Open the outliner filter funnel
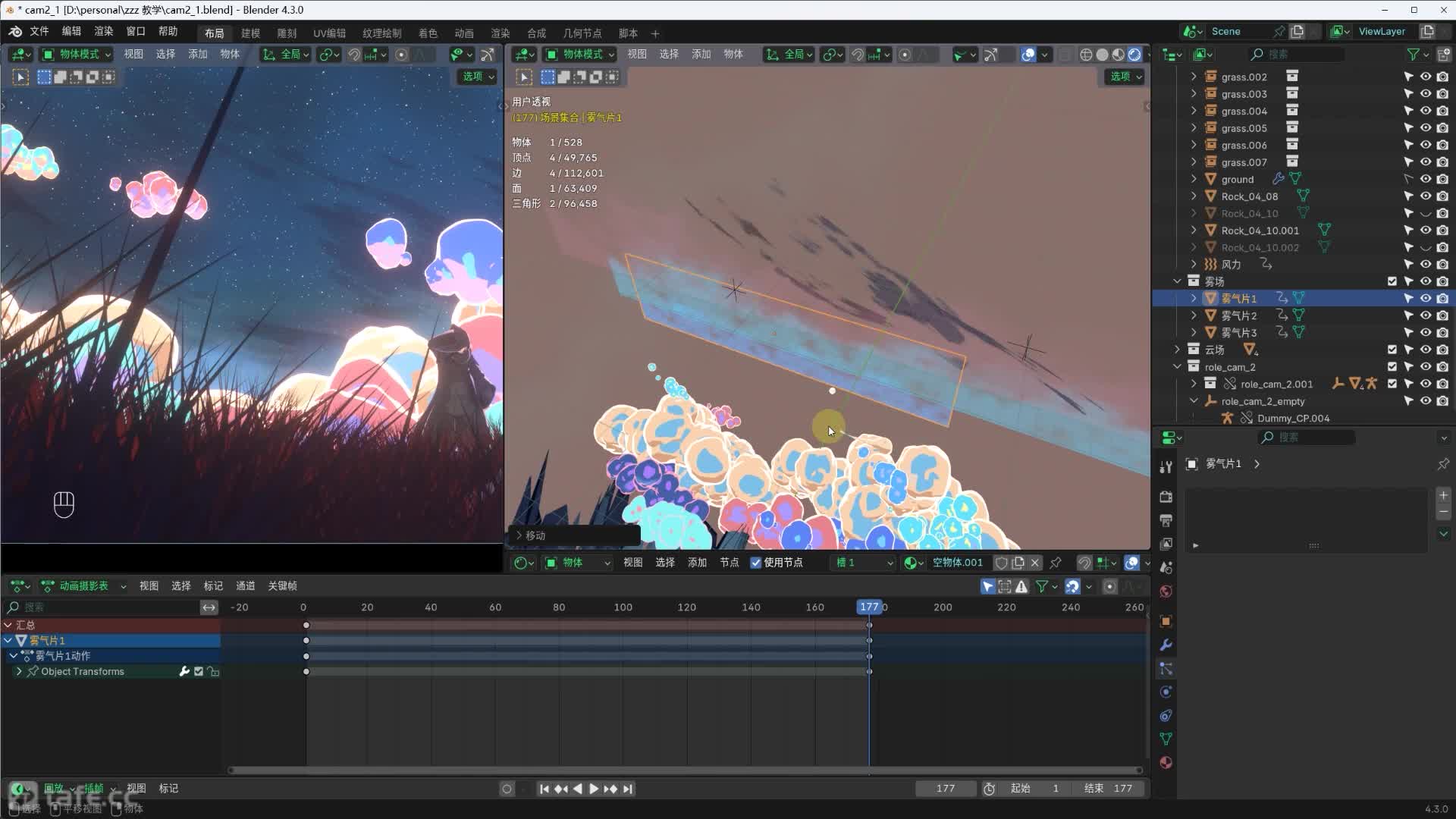This screenshot has width=1456, height=819. (x=1413, y=55)
